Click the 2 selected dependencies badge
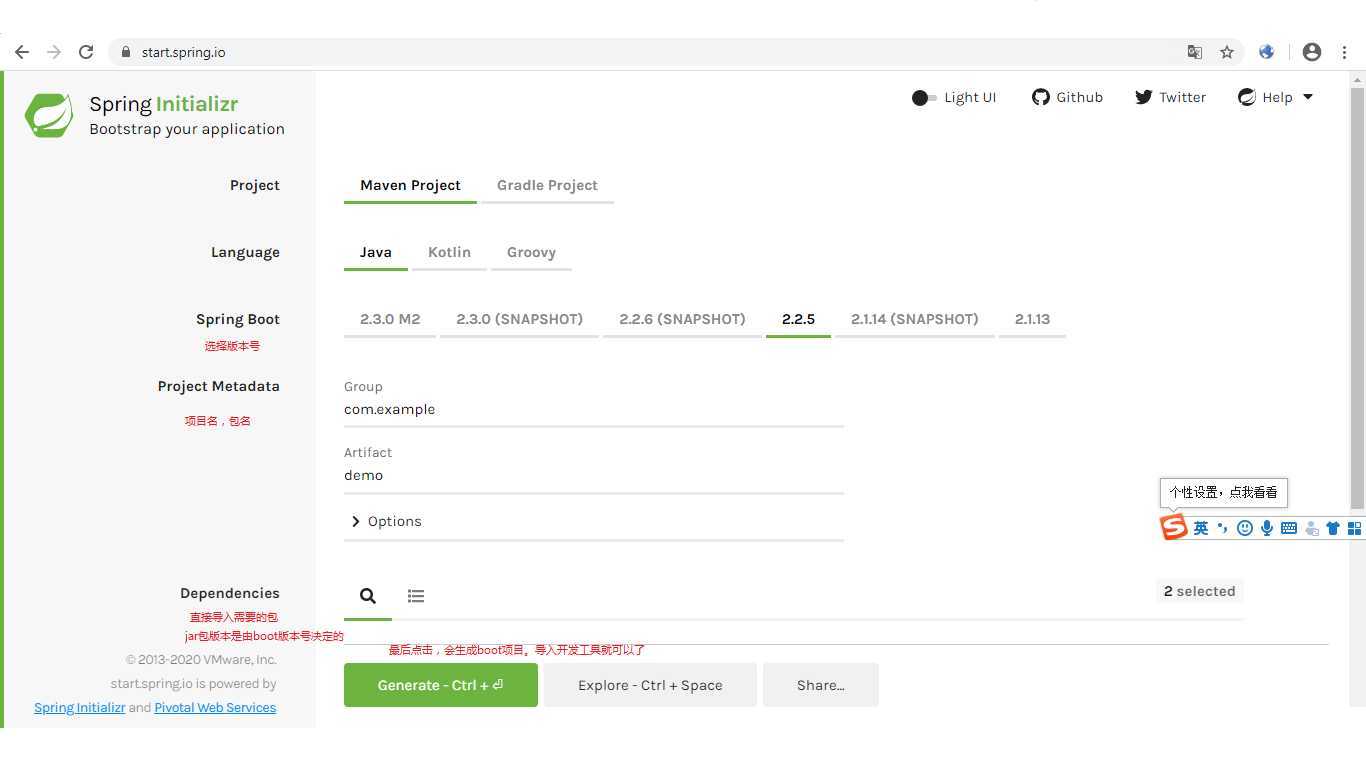 [1199, 591]
